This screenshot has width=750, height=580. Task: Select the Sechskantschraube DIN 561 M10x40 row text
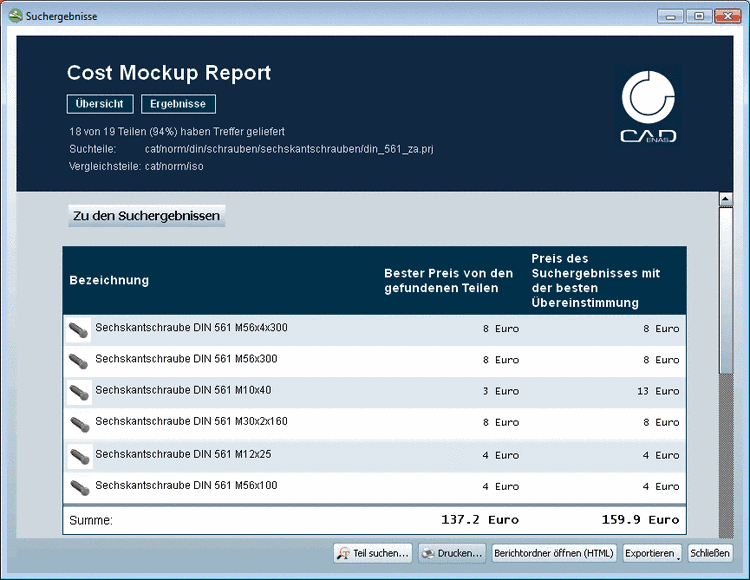point(182,390)
